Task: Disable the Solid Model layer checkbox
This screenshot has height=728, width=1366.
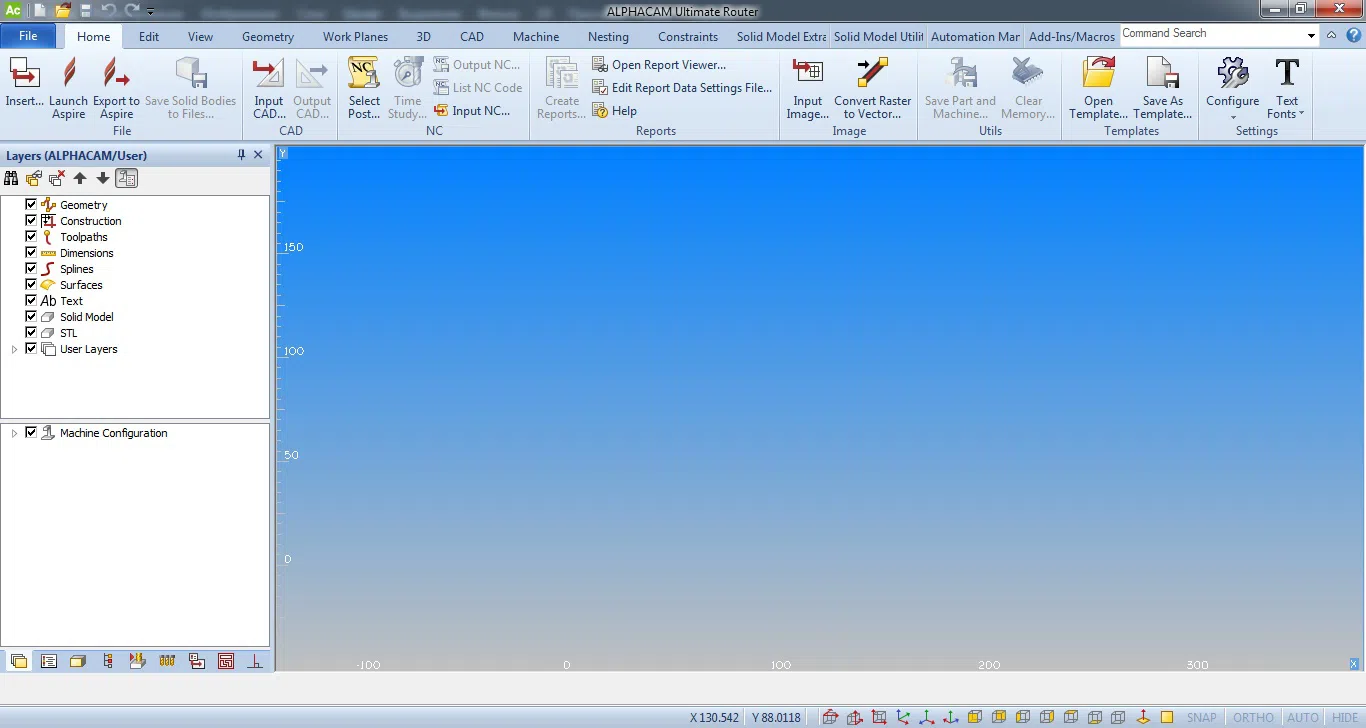Action: (31, 316)
